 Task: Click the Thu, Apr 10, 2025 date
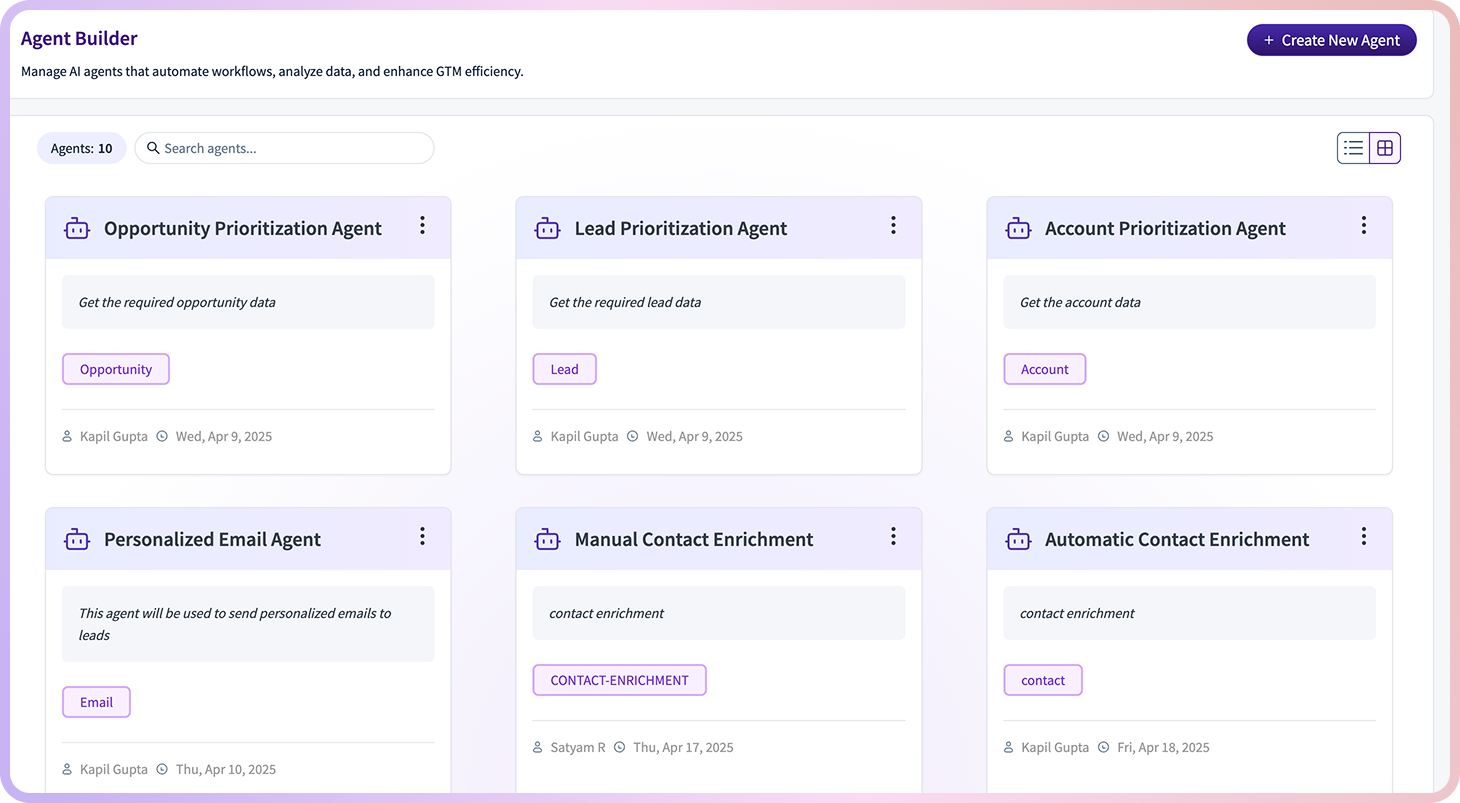(x=226, y=769)
